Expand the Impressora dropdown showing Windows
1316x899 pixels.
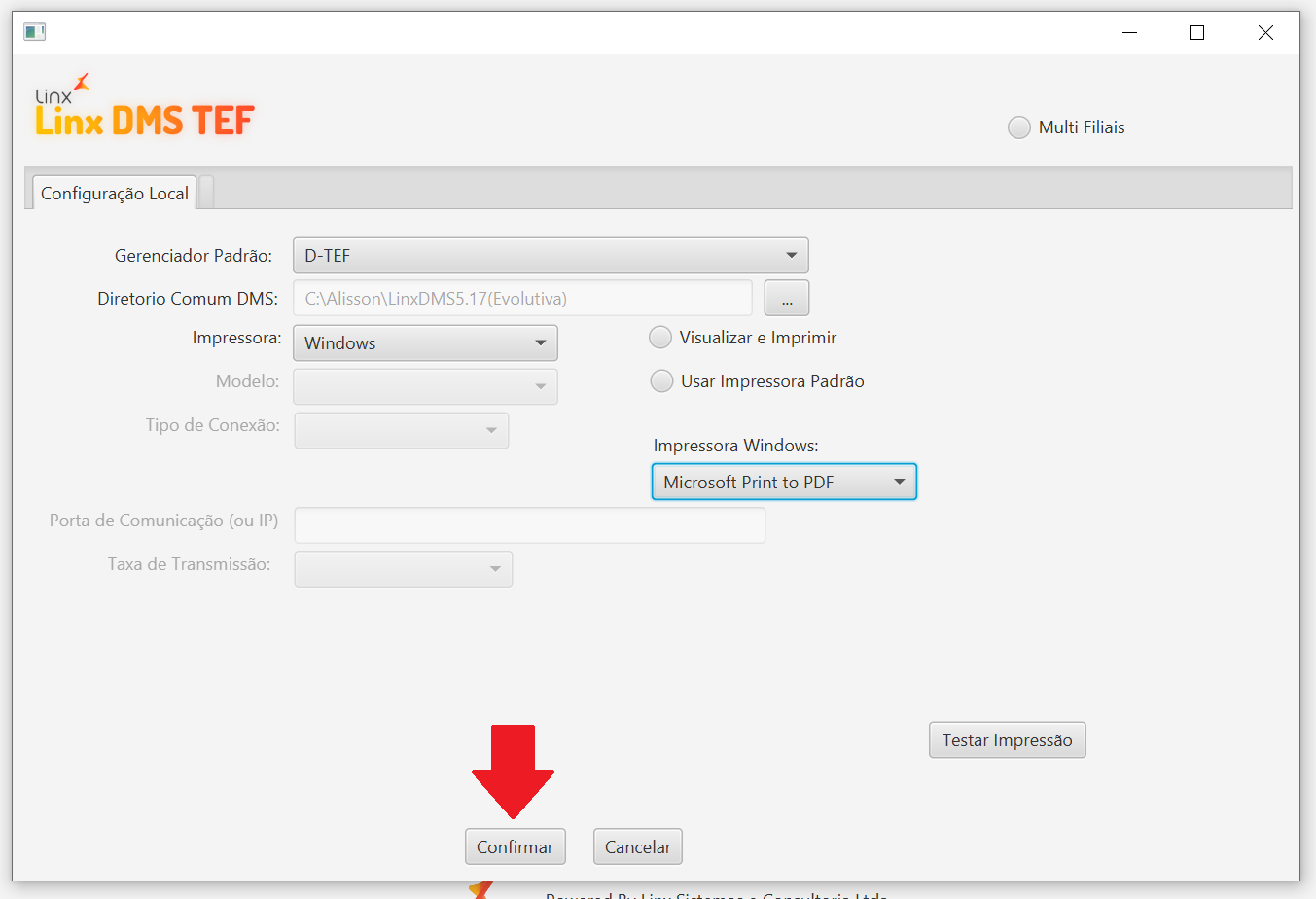[425, 343]
